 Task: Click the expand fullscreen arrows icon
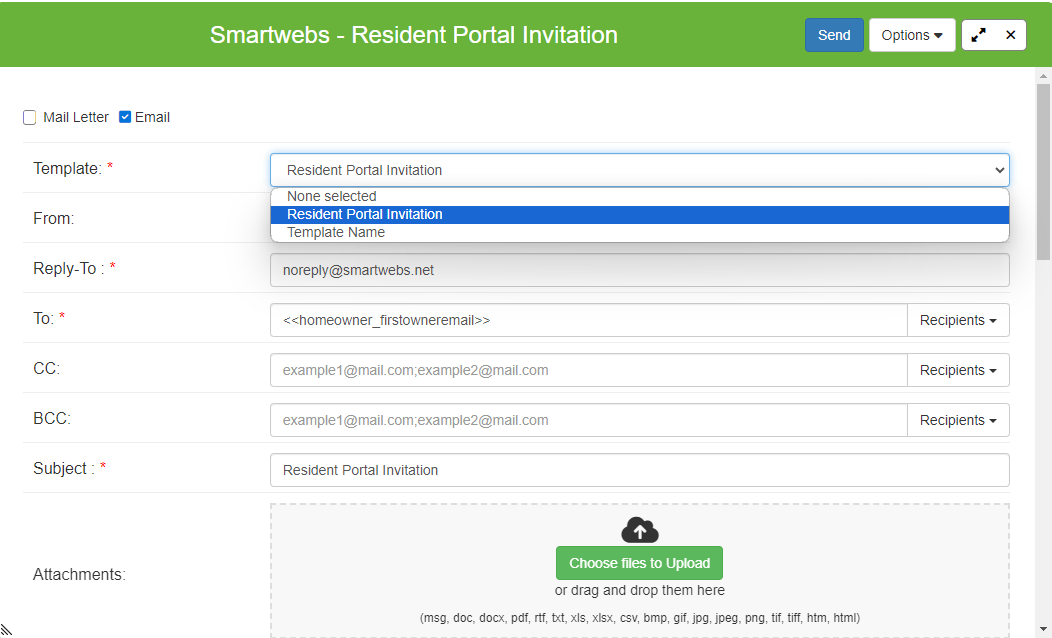978,35
